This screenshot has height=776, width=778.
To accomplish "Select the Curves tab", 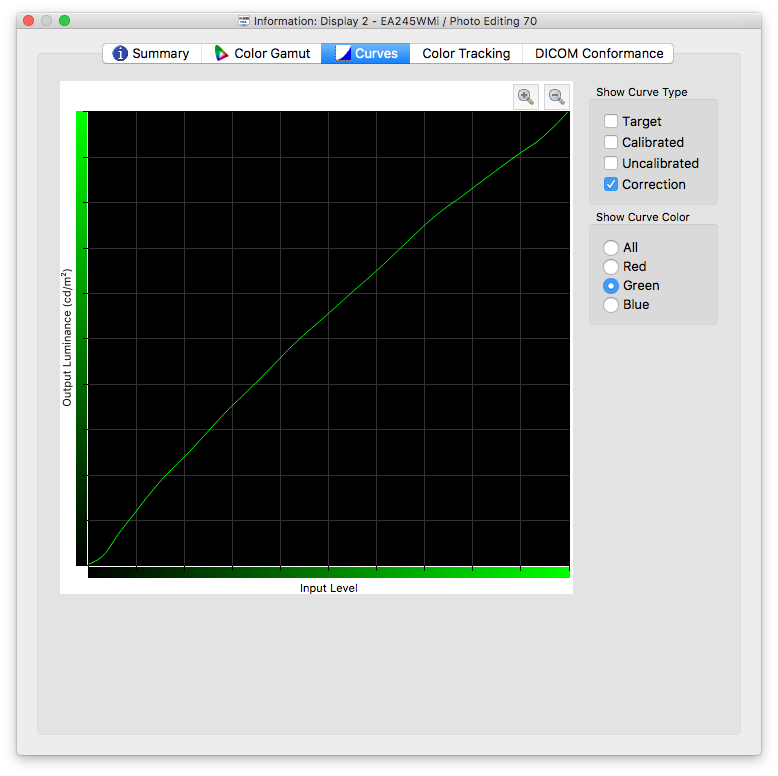I will (366, 53).
